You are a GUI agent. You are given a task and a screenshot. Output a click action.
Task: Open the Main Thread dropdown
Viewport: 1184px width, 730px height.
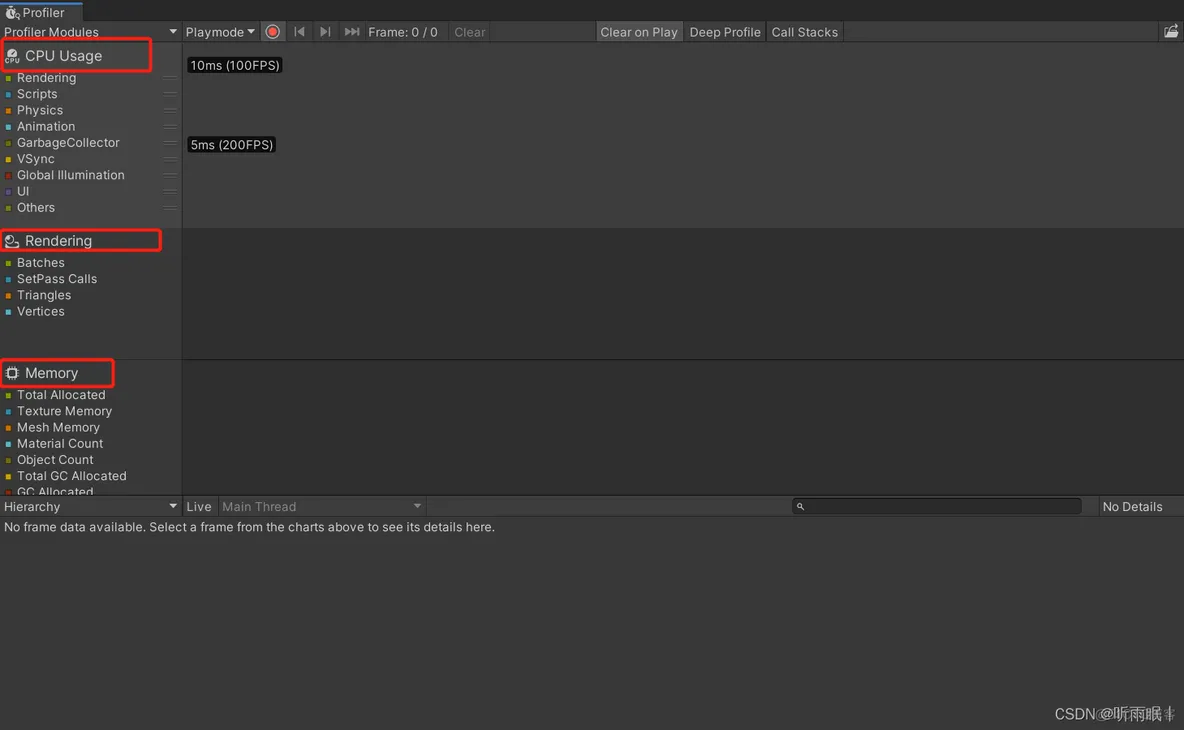tap(322, 507)
